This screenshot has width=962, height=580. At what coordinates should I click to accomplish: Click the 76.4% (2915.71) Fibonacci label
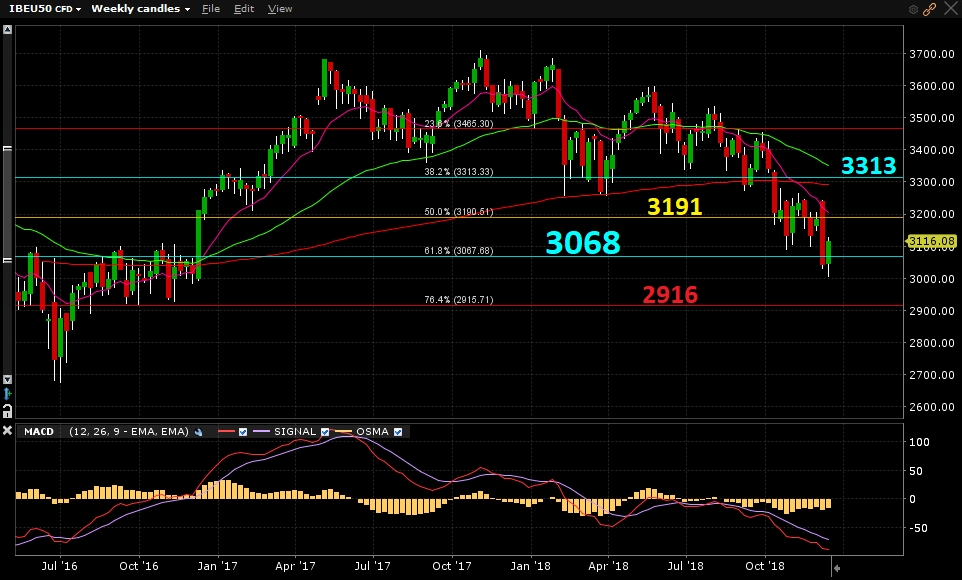[459, 300]
